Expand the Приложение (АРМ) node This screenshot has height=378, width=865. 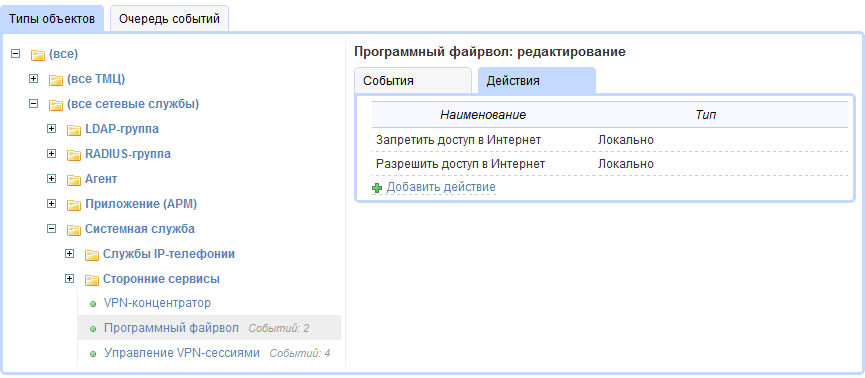[x=52, y=204]
